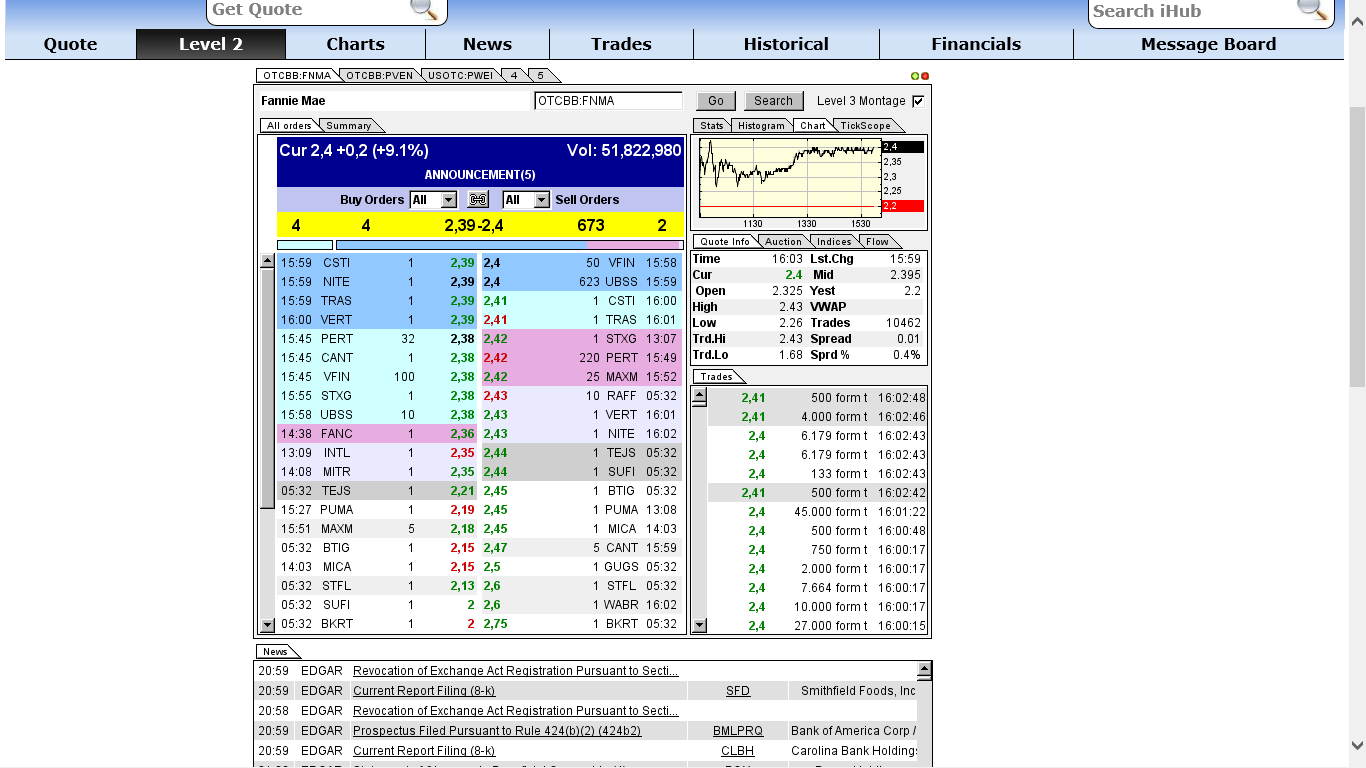
Task: Click the Go button
Action: coord(716,101)
